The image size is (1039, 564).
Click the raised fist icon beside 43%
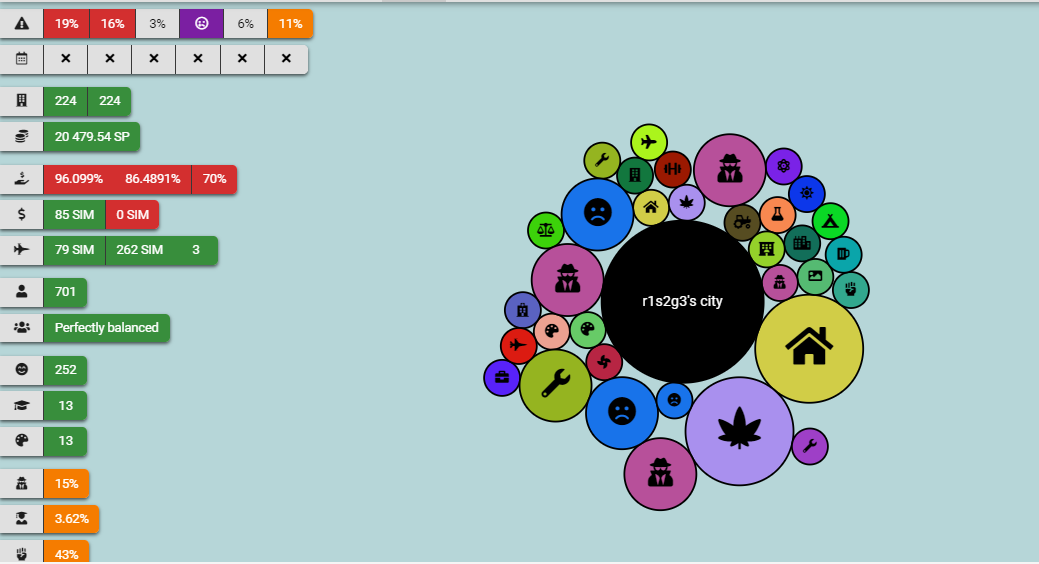[x=22, y=553]
